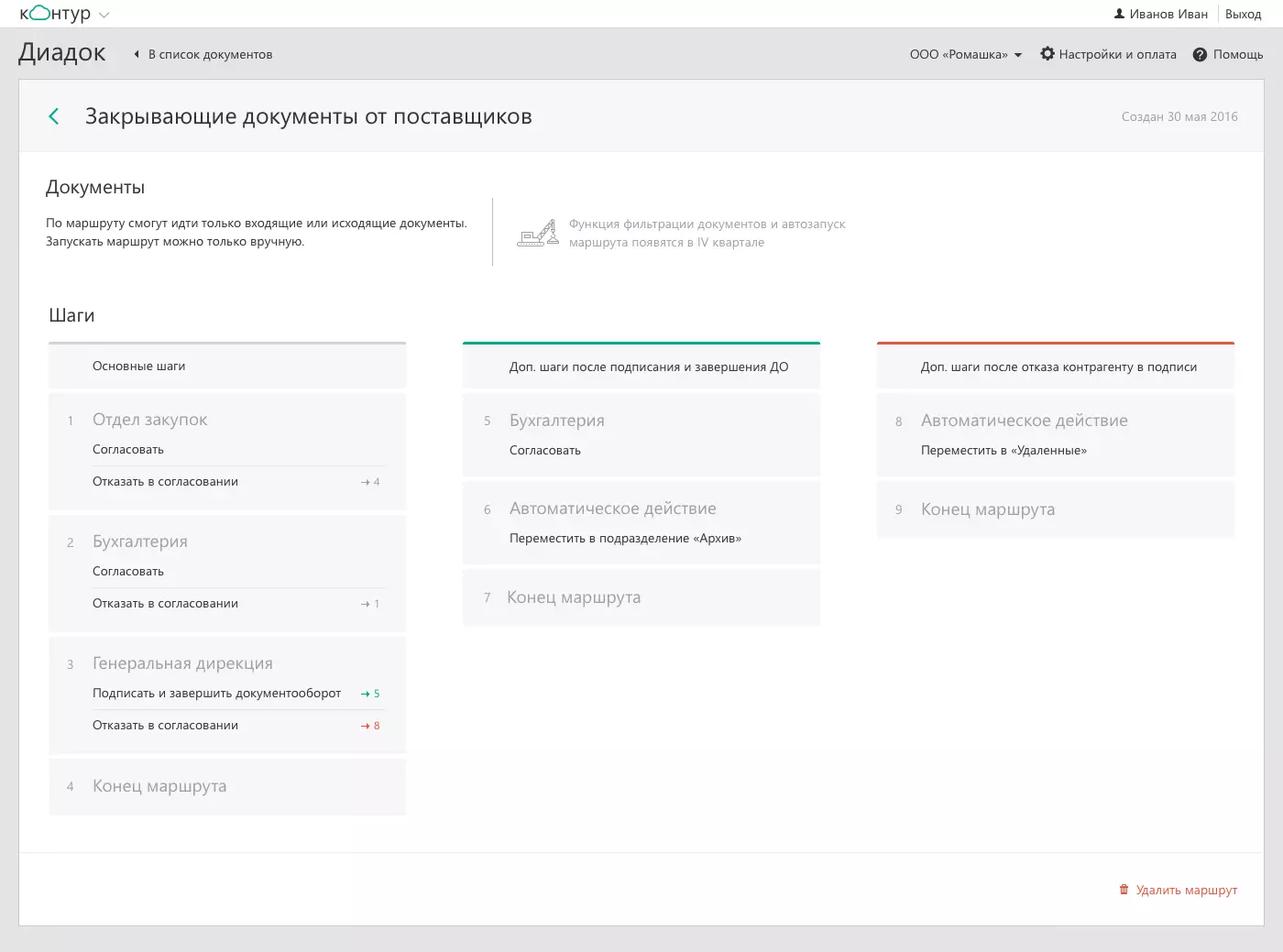Click Отказать в согласовании under Отдел закупок

[x=165, y=481]
